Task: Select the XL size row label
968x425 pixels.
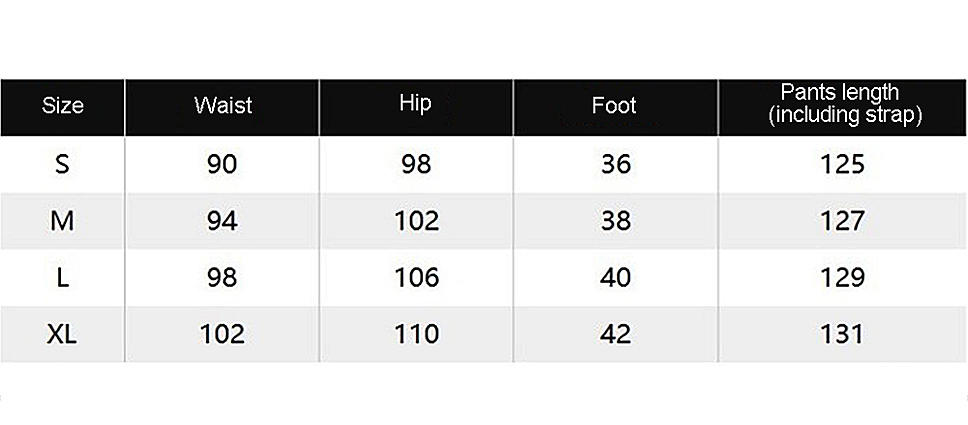Action: pos(62,334)
